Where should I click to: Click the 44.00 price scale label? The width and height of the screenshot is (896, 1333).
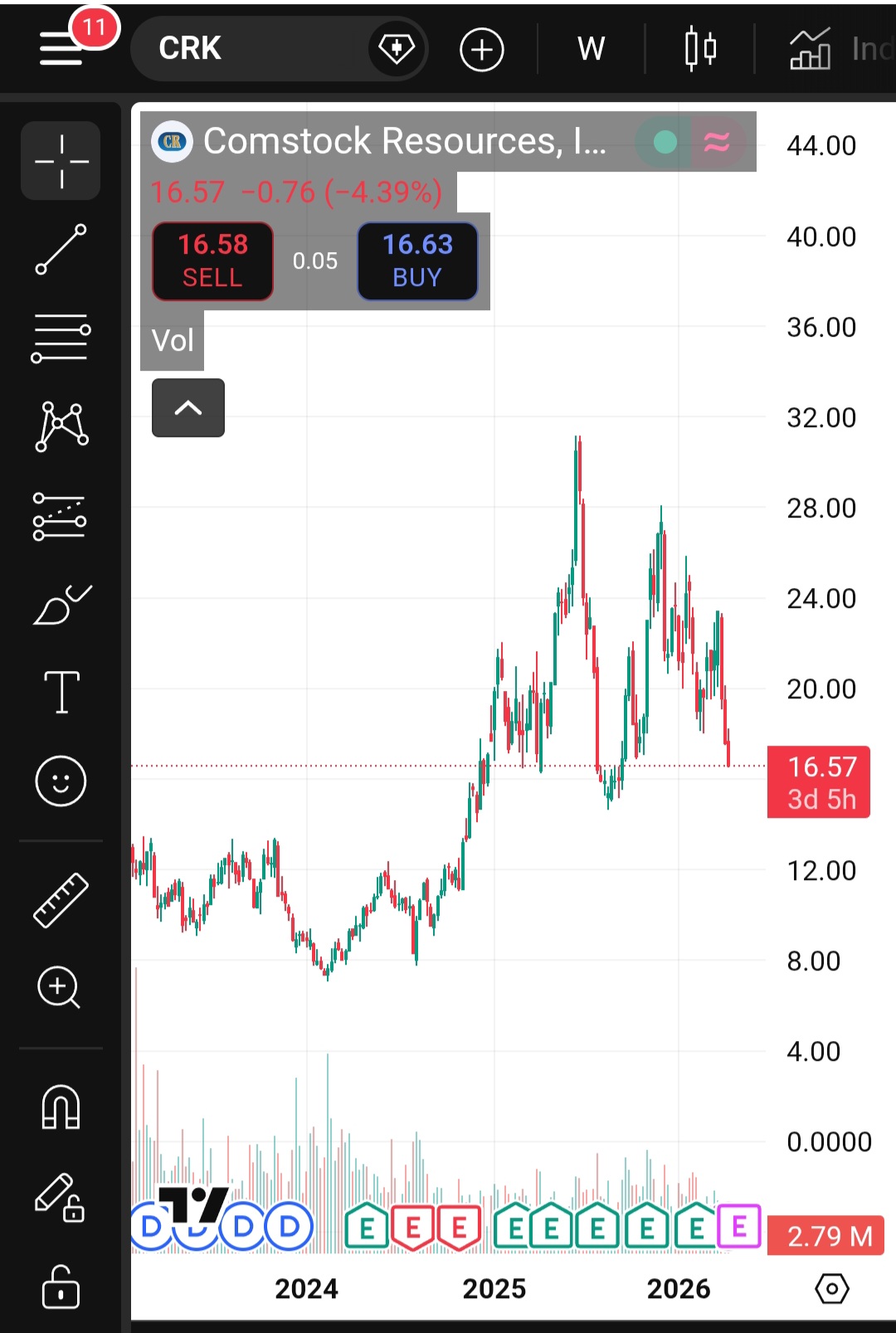point(821,146)
